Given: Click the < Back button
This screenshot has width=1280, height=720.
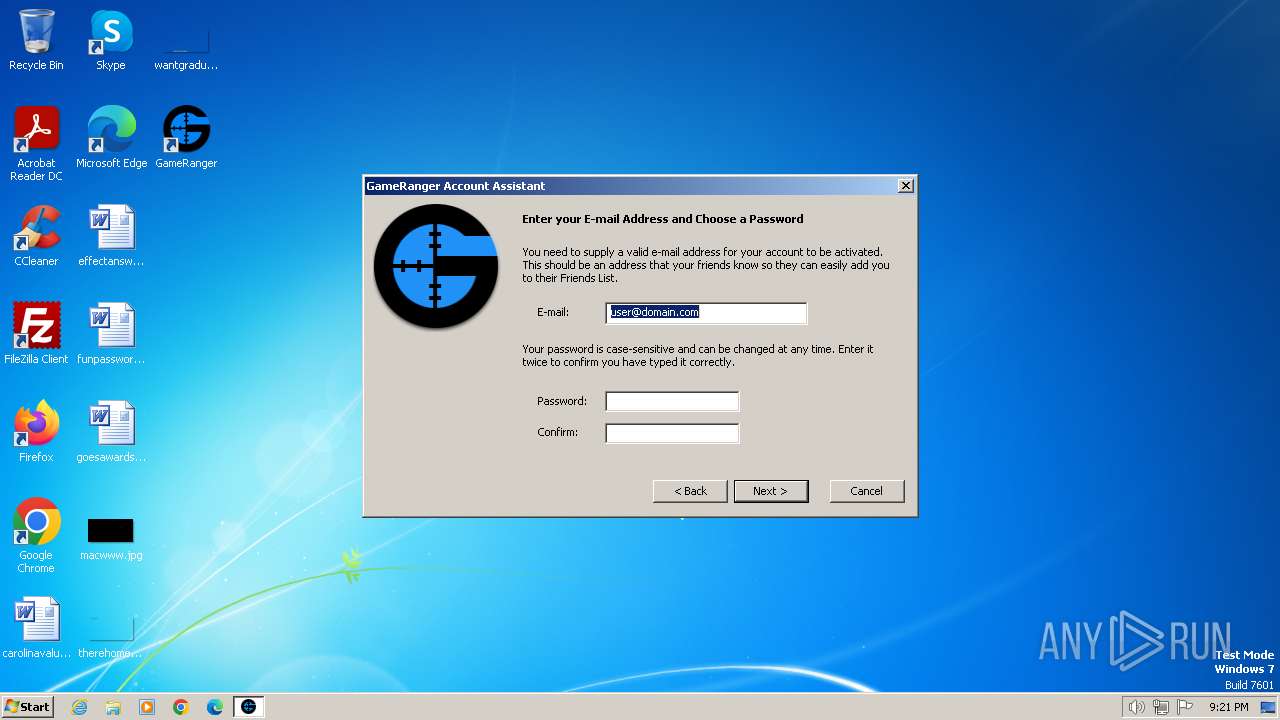Looking at the screenshot, I should 690,491.
